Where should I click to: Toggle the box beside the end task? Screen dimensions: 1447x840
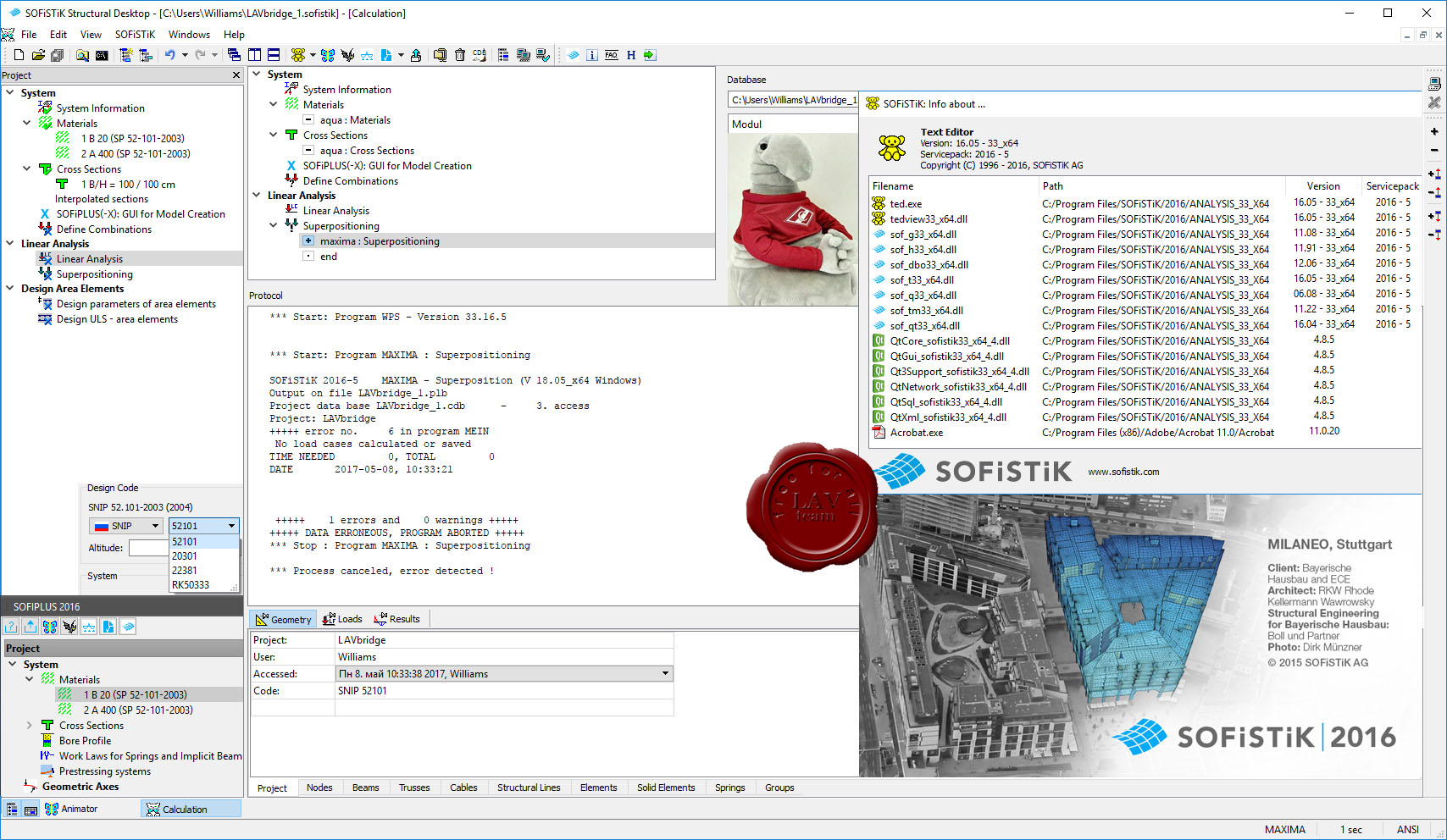(x=308, y=257)
